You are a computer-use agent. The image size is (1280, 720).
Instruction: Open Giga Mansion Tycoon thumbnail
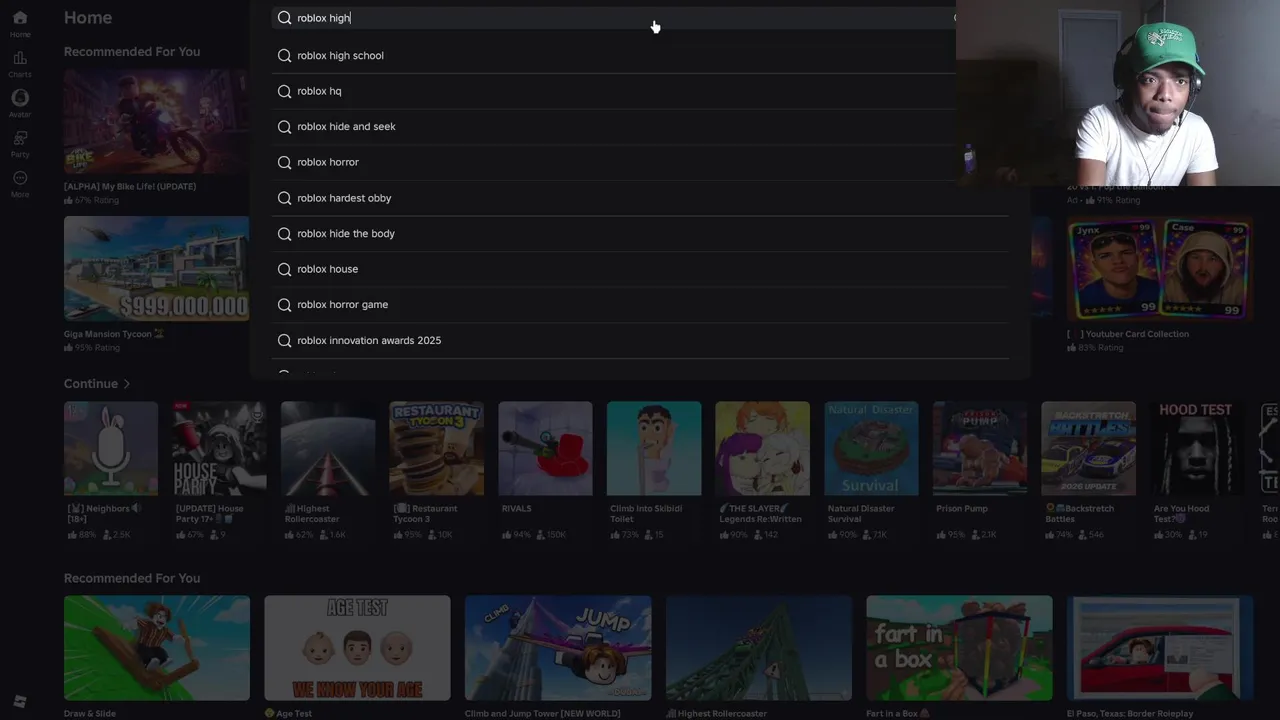tap(157, 268)
